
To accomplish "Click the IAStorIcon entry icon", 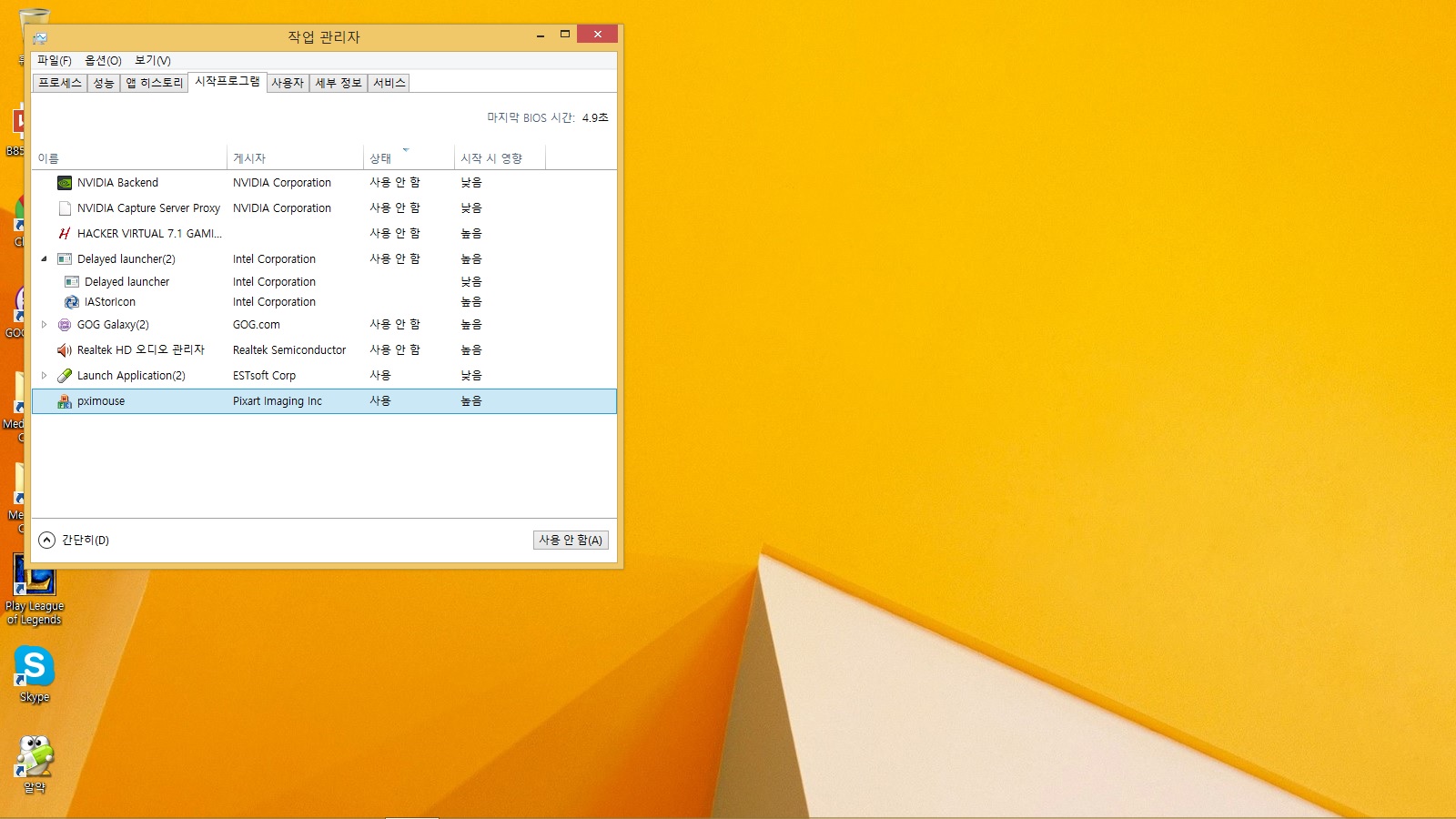I will point(72,302).
